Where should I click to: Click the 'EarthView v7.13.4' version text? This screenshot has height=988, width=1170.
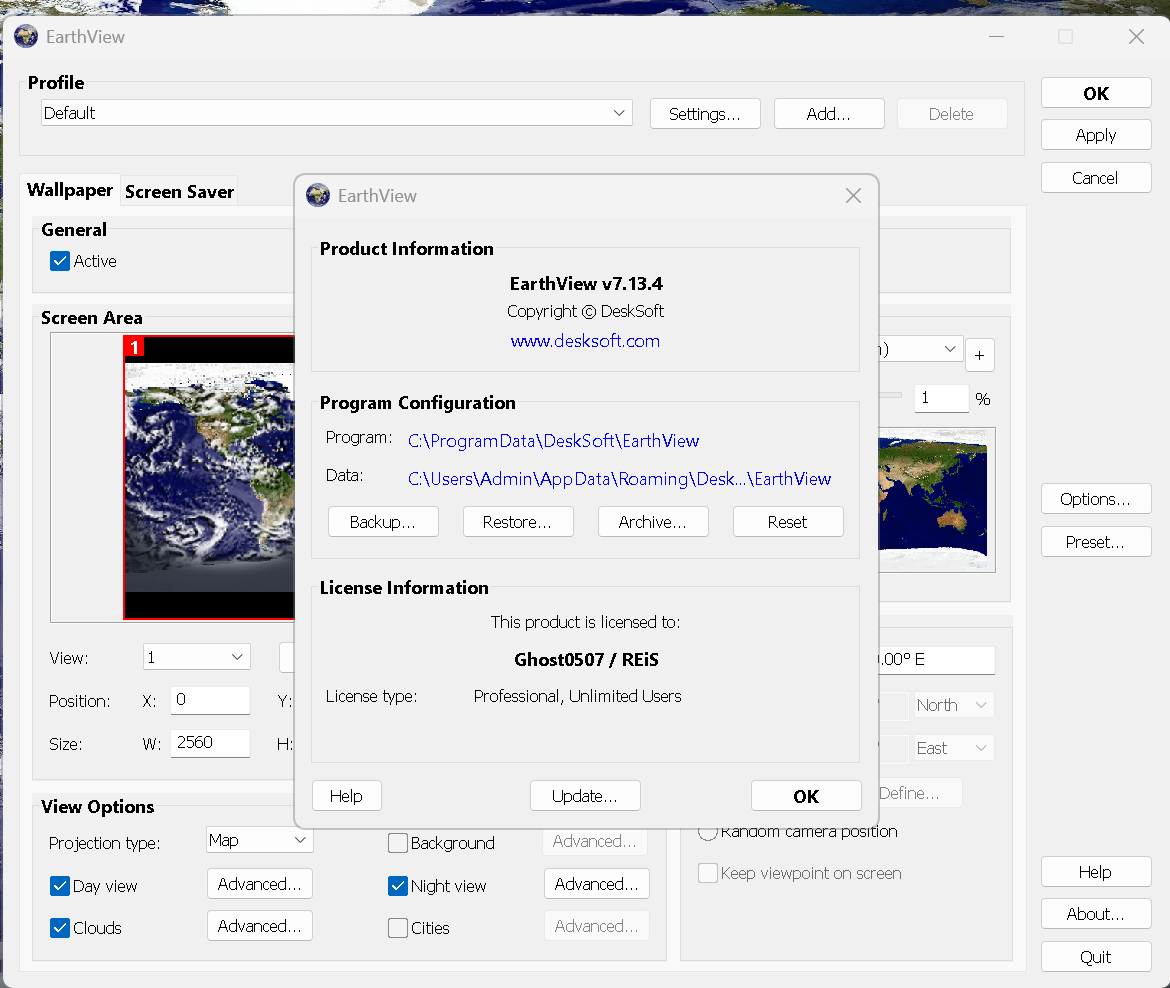[x=586, y=284]
